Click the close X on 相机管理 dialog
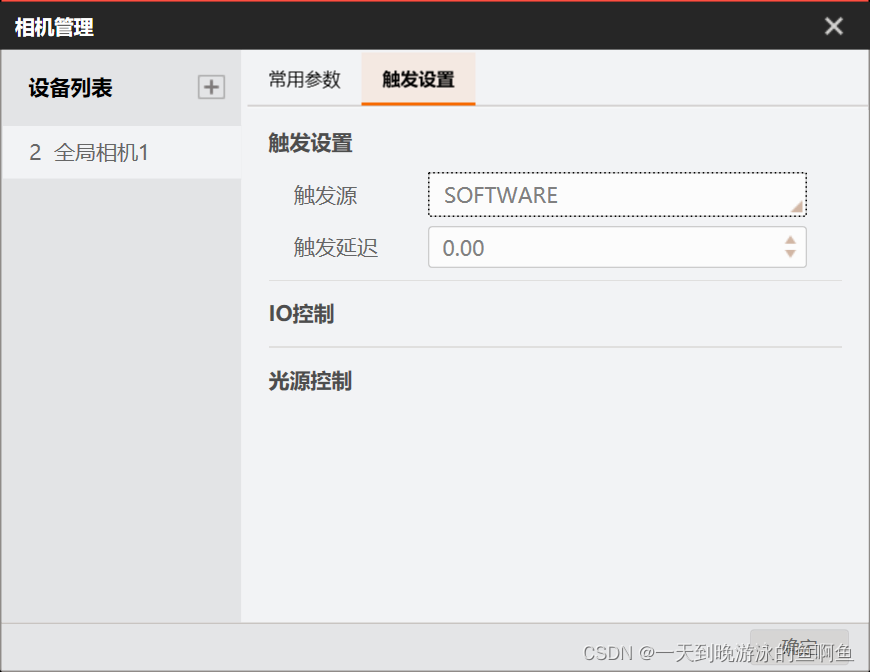The width and height of the screenshot is (870, 672). tap(834, 27)
